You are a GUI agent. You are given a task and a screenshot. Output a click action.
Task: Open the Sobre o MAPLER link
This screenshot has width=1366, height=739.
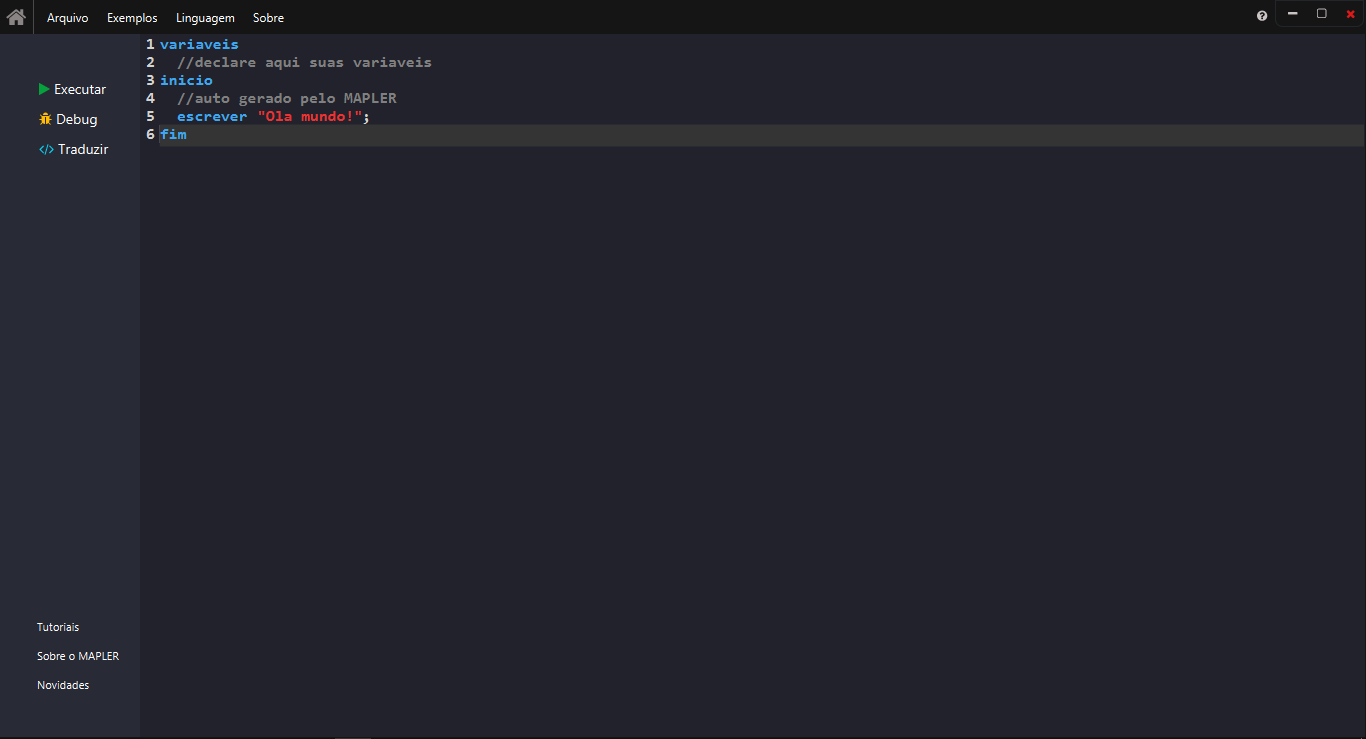(x=78, y=656)
